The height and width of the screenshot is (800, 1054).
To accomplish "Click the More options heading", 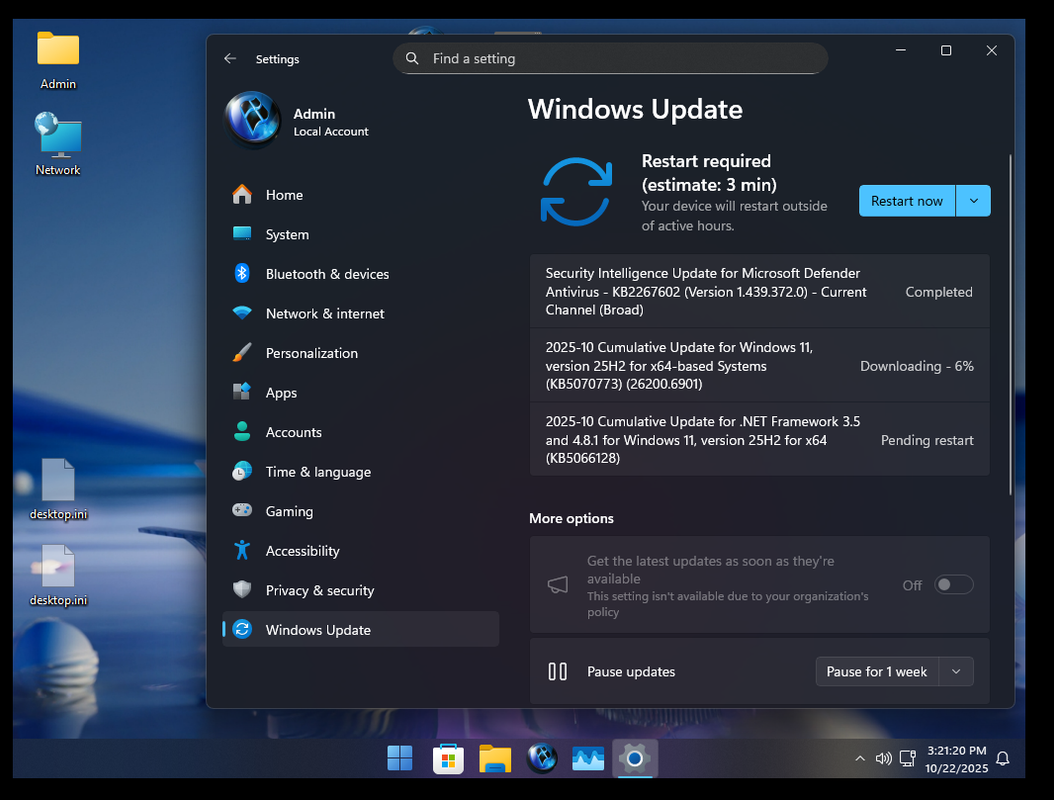I will tap(571, 518).
